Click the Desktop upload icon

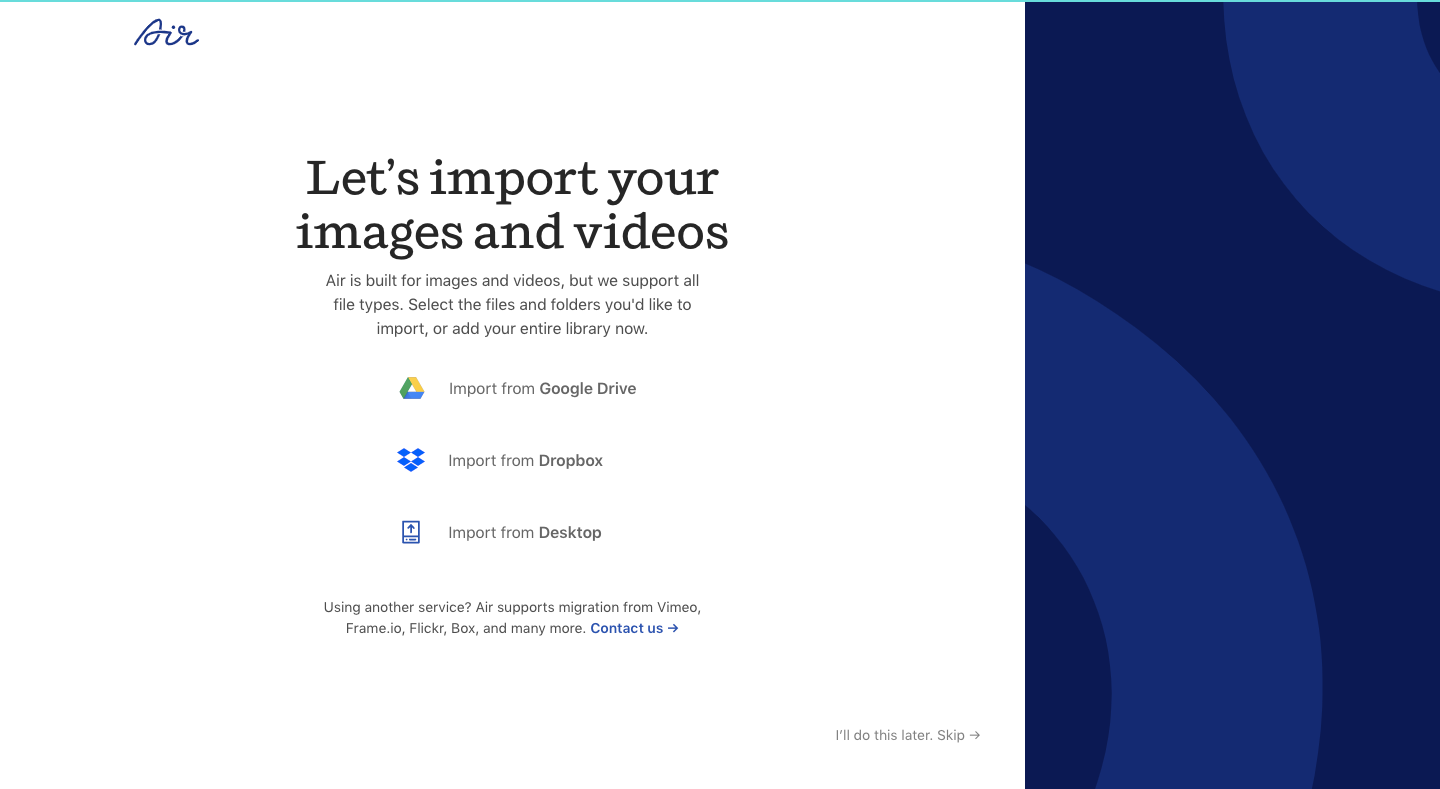point(411,532)
